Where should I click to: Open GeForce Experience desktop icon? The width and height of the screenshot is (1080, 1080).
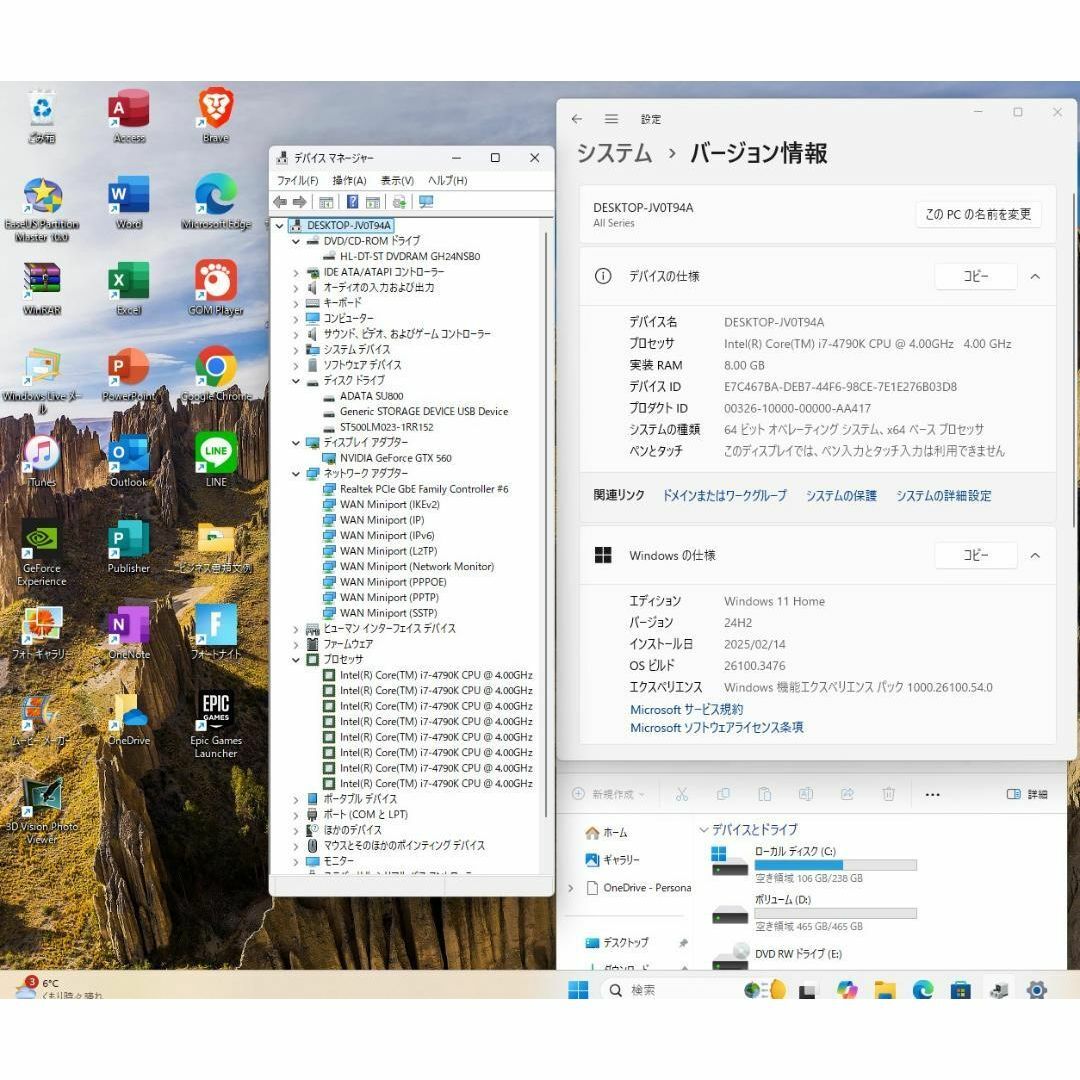[x=42, y=553]
